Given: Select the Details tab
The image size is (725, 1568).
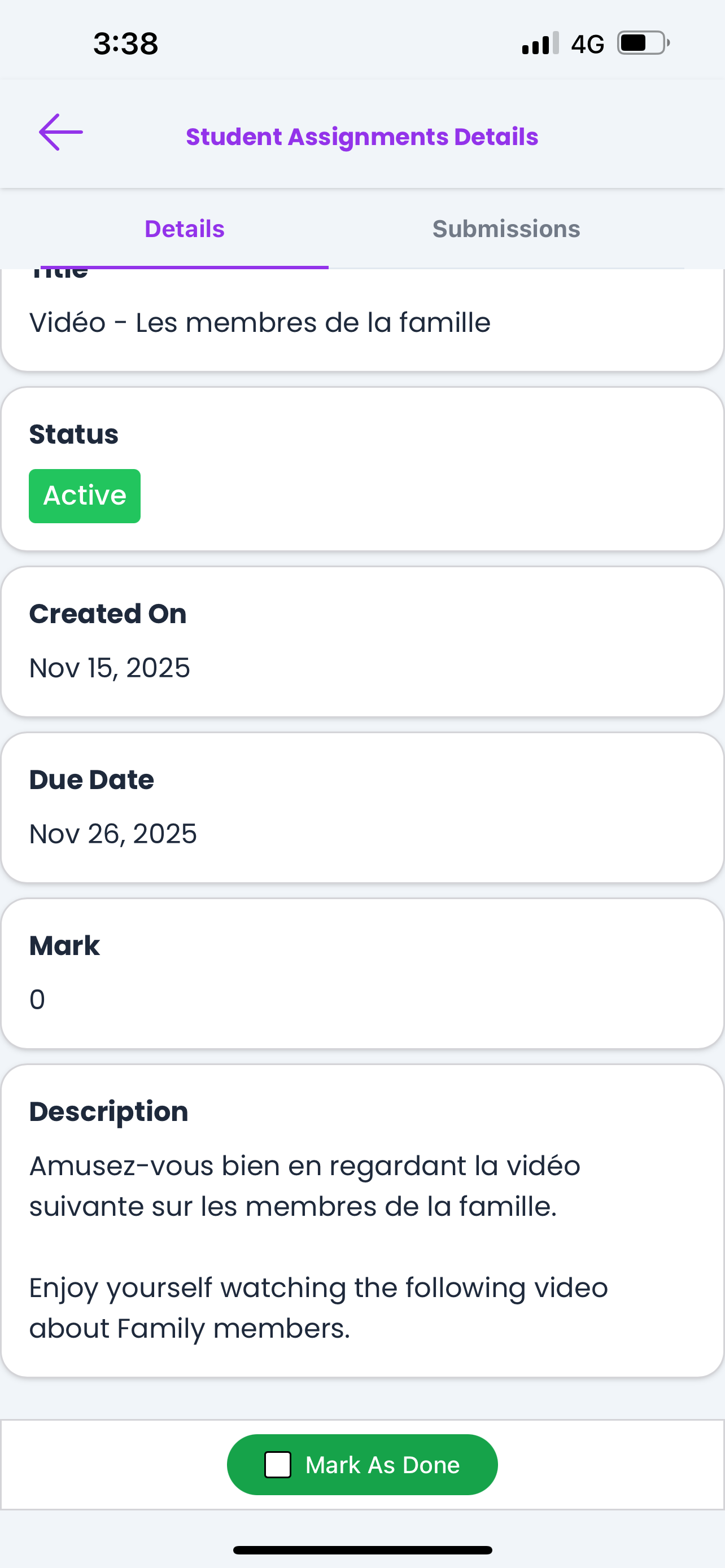Looking at the screenshot, I should [x=185, y=229].
